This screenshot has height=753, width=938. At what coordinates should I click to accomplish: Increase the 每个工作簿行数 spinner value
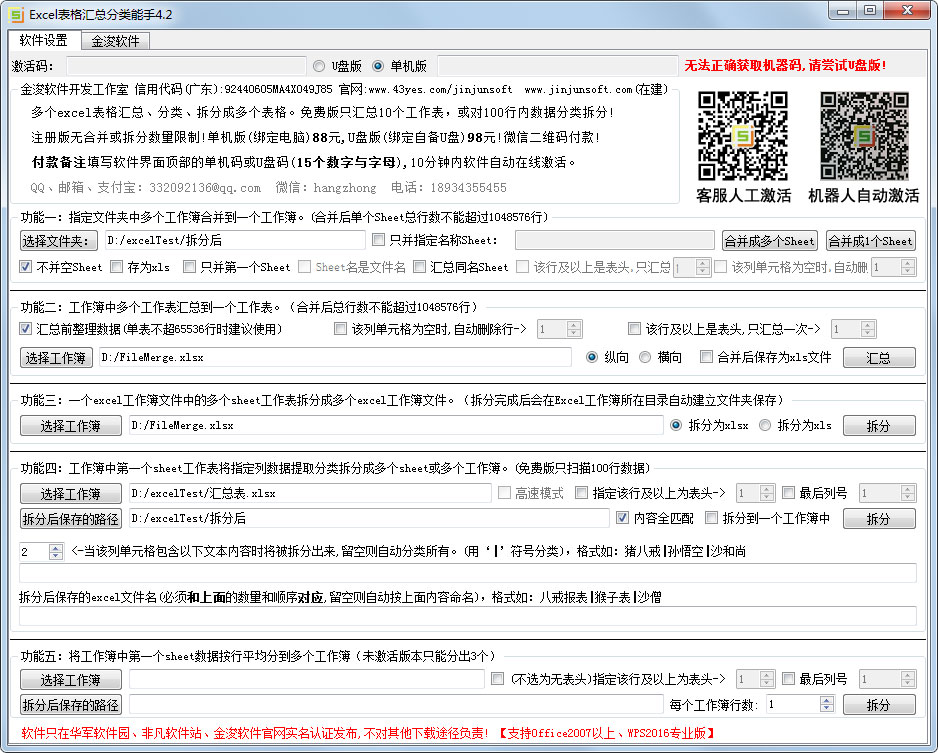coord(826,700)
